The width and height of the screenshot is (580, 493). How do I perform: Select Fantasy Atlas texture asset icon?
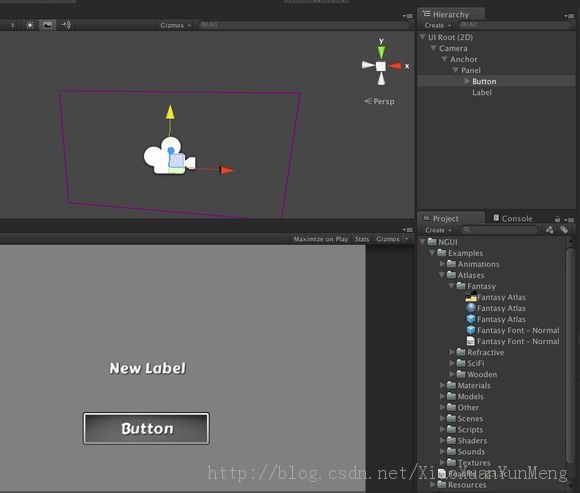point(471,297)
